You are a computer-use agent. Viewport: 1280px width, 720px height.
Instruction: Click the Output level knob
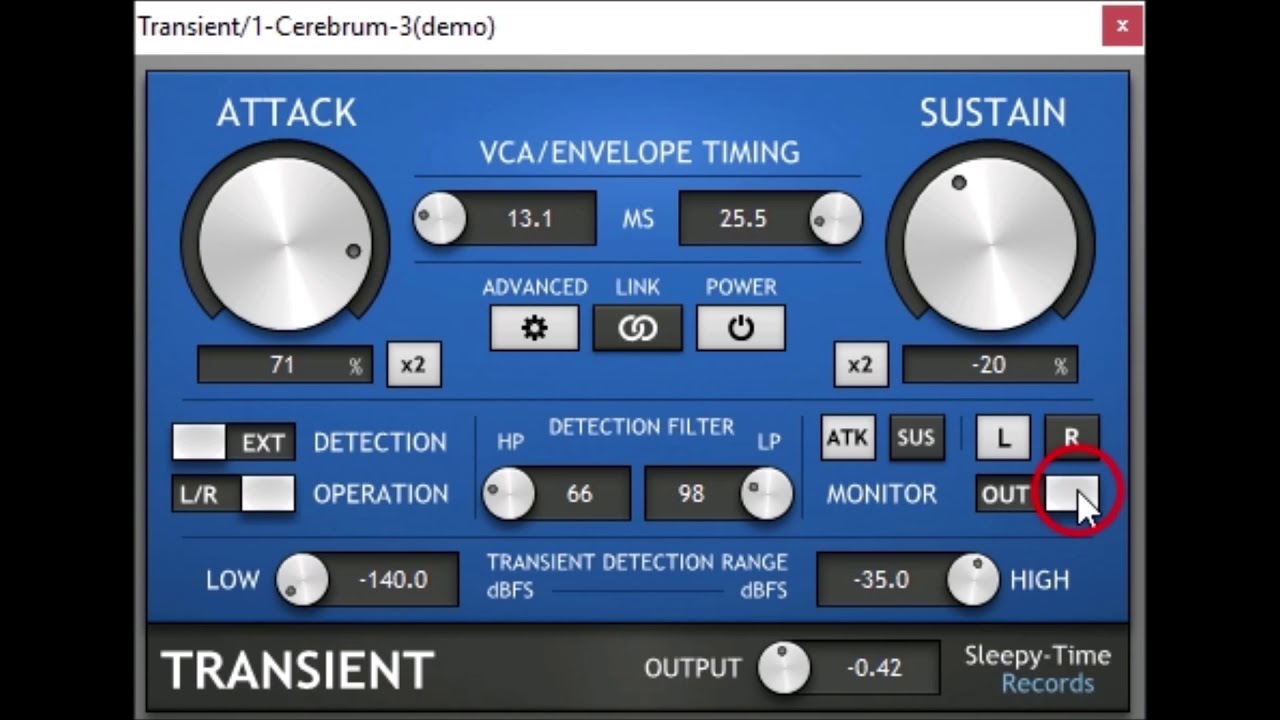pos(784,668)
